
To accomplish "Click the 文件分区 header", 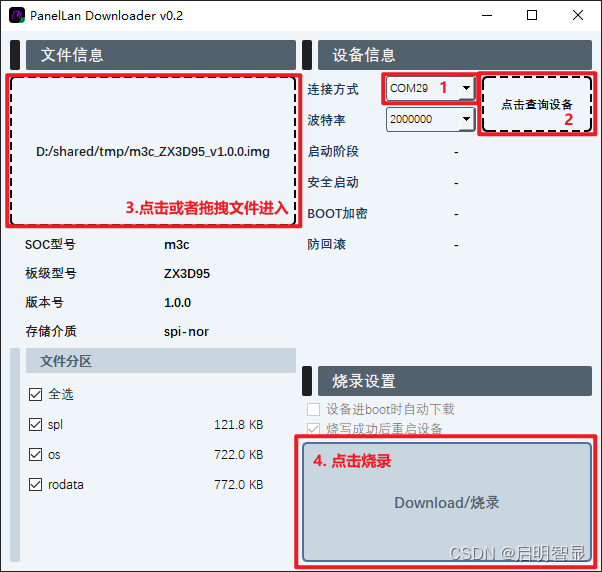I will (161, 361).
